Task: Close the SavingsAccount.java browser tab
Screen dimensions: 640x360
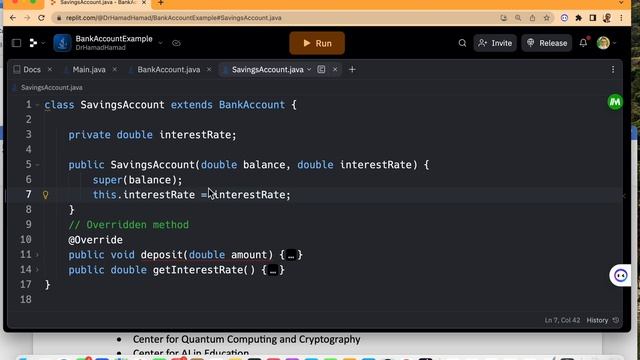Action: pos(144,3)
